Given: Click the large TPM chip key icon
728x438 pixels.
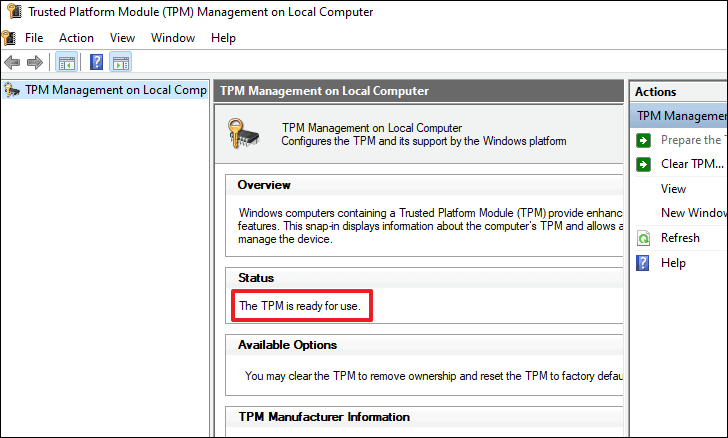Looking at the screenshot, I should [243, 134].
